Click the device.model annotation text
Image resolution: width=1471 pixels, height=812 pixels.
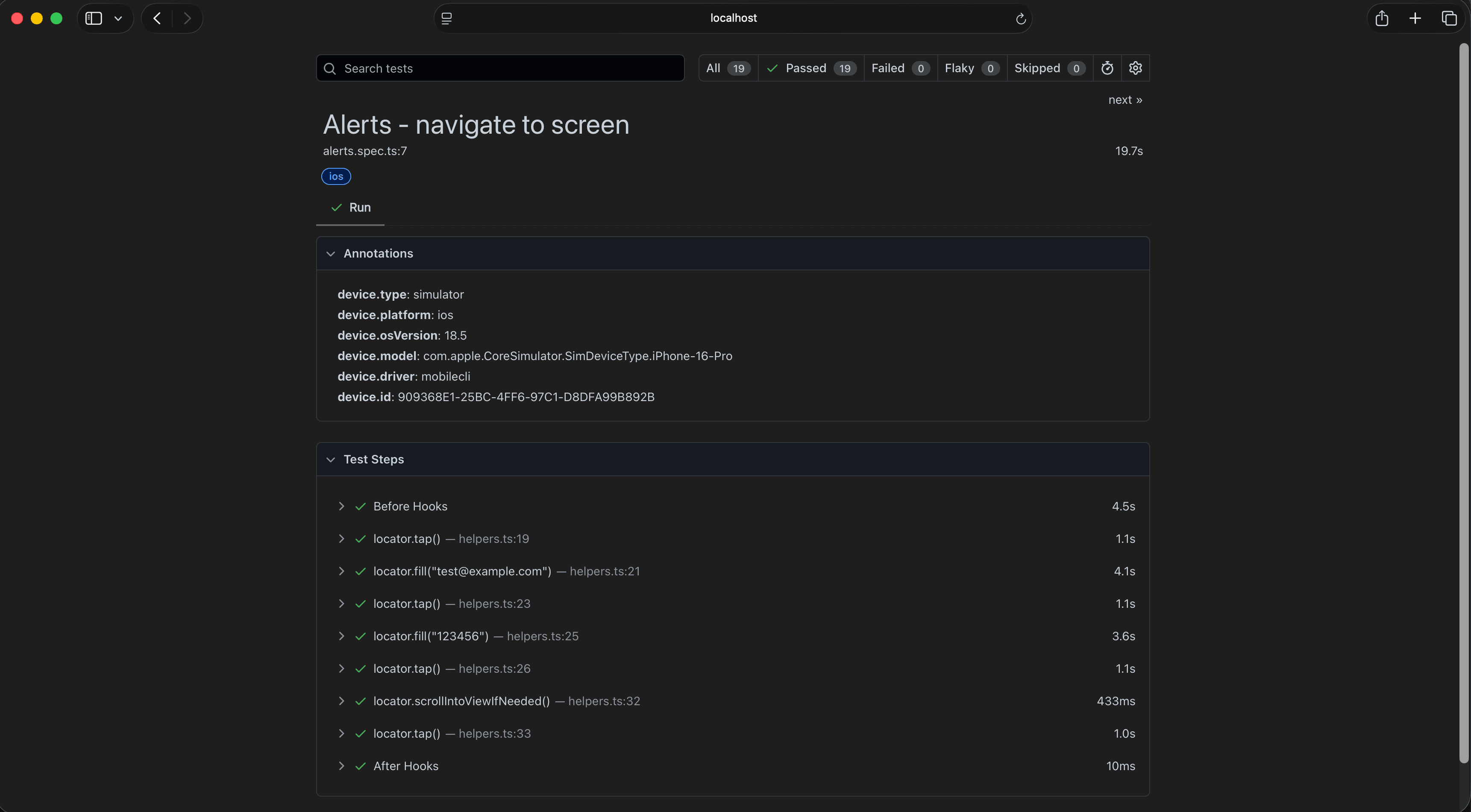[534, 356]
